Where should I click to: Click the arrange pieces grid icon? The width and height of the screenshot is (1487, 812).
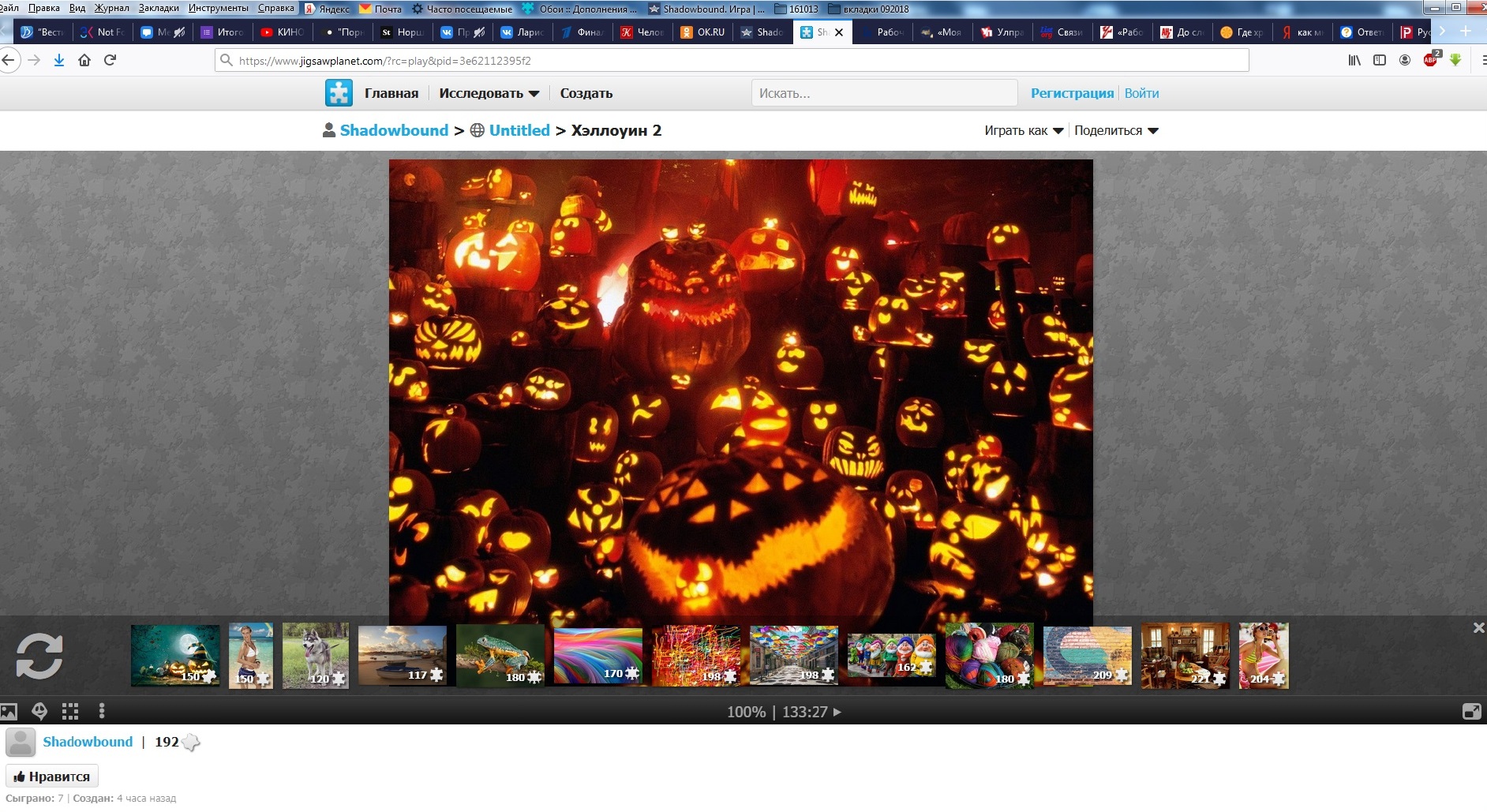(70, 712)
